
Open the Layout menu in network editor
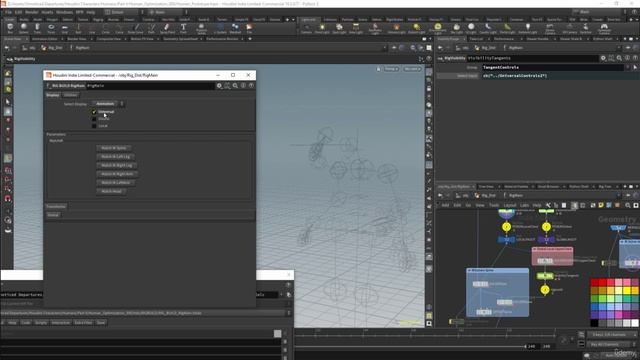tap(510, 205)
